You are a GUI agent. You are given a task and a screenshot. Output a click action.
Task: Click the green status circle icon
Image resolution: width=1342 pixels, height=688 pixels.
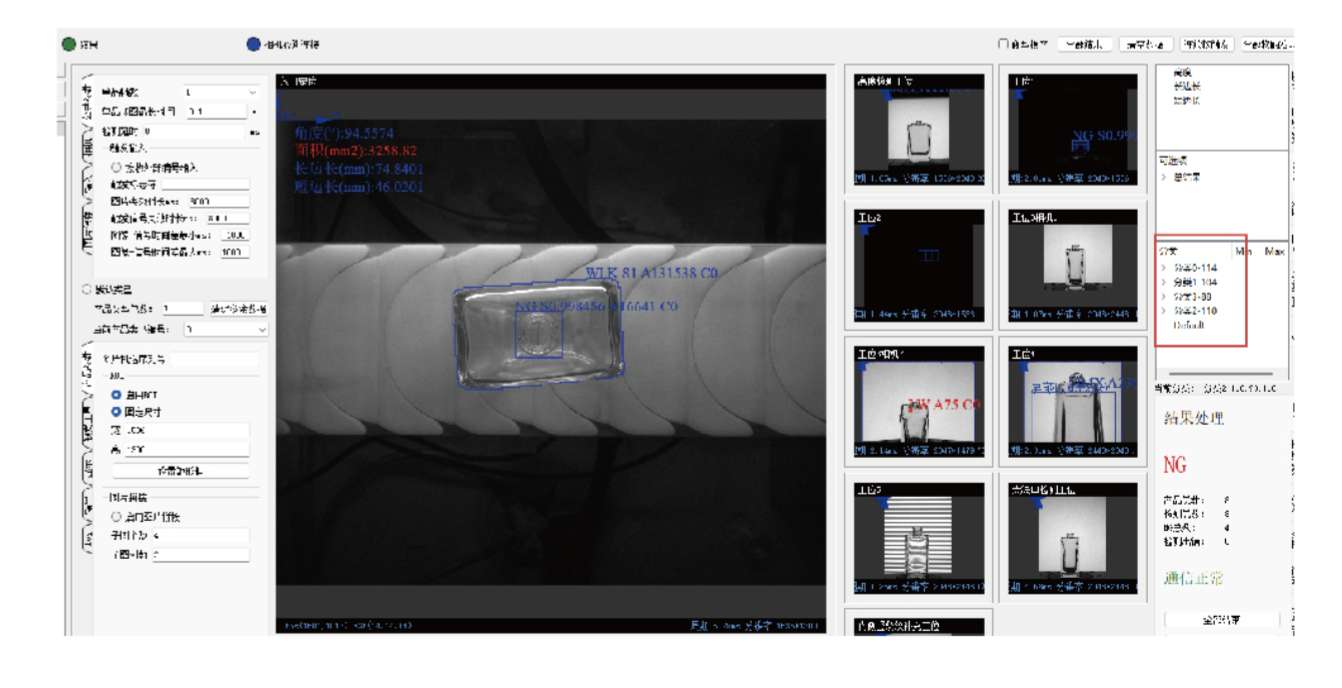[x=69, y=44]
